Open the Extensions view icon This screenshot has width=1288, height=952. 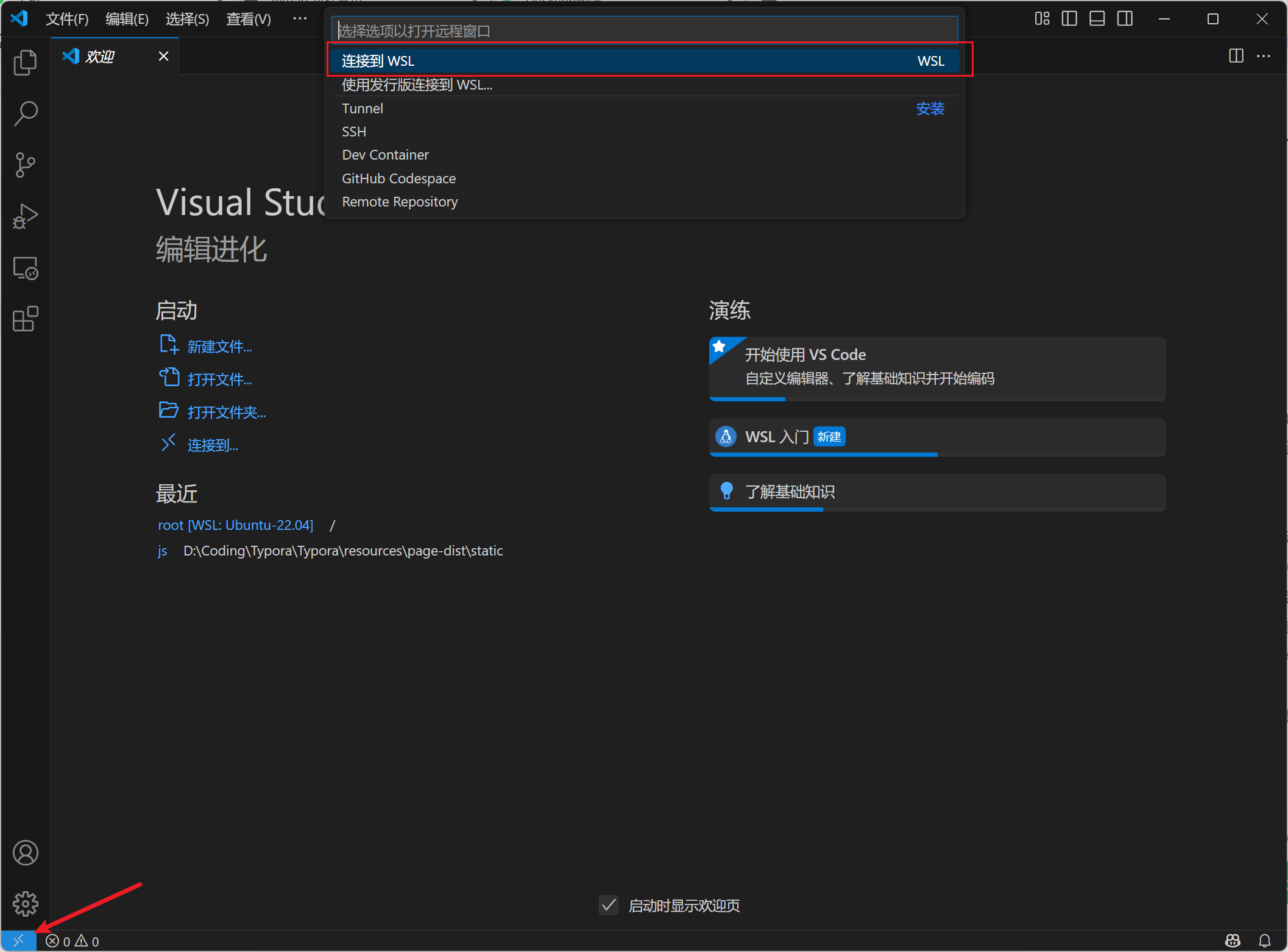(25, 319)
